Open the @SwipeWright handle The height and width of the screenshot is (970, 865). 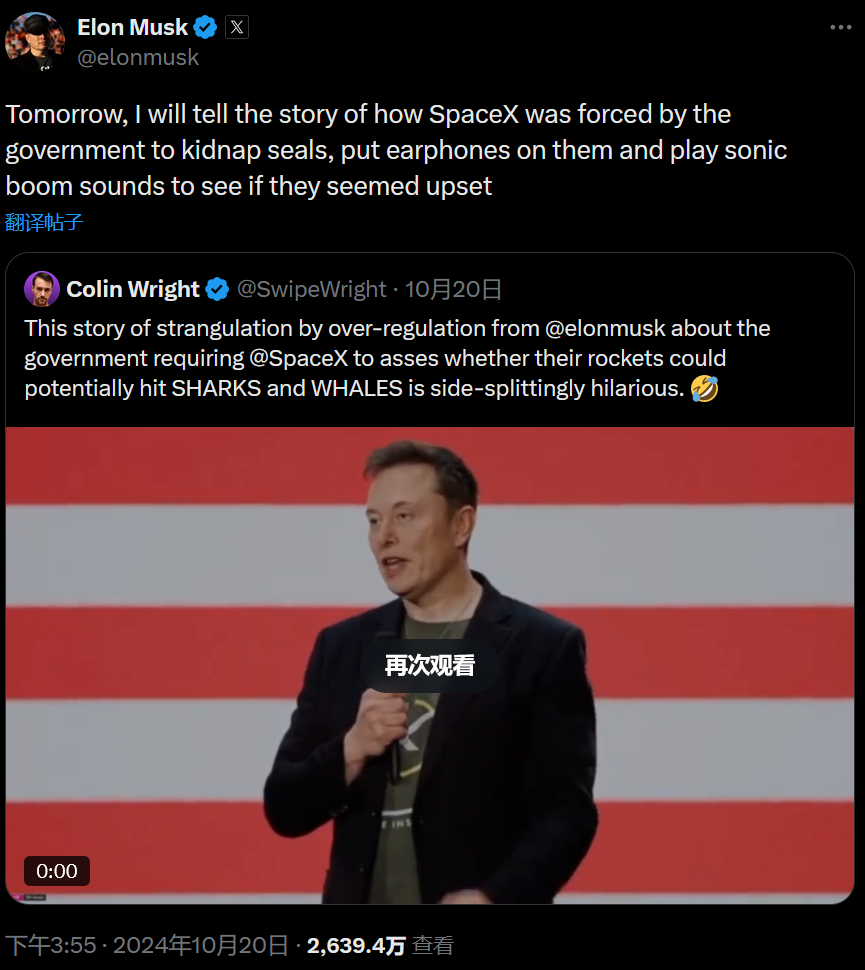(311, 290)
